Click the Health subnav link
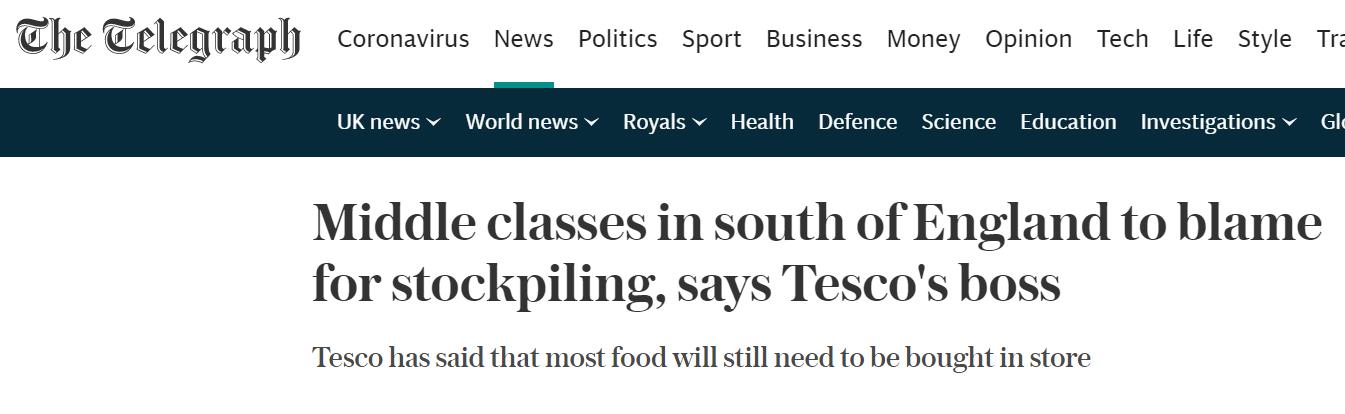This screenshot has height=414, width=1345. tap(761, 122)
